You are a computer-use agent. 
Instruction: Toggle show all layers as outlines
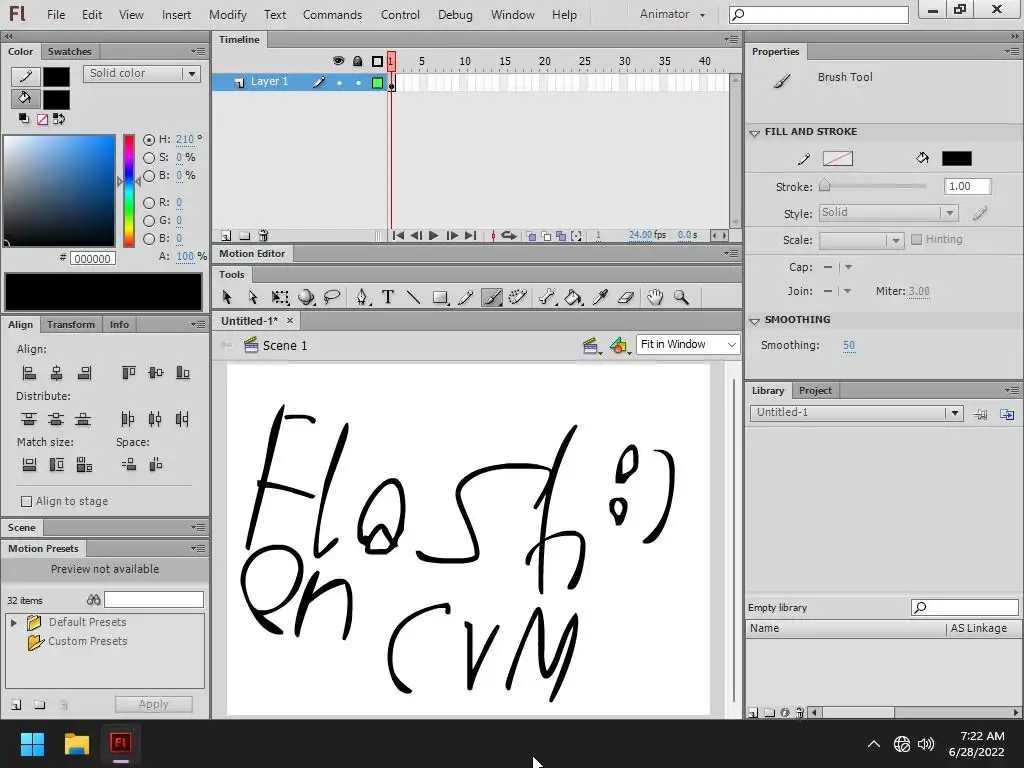[377, 61]
